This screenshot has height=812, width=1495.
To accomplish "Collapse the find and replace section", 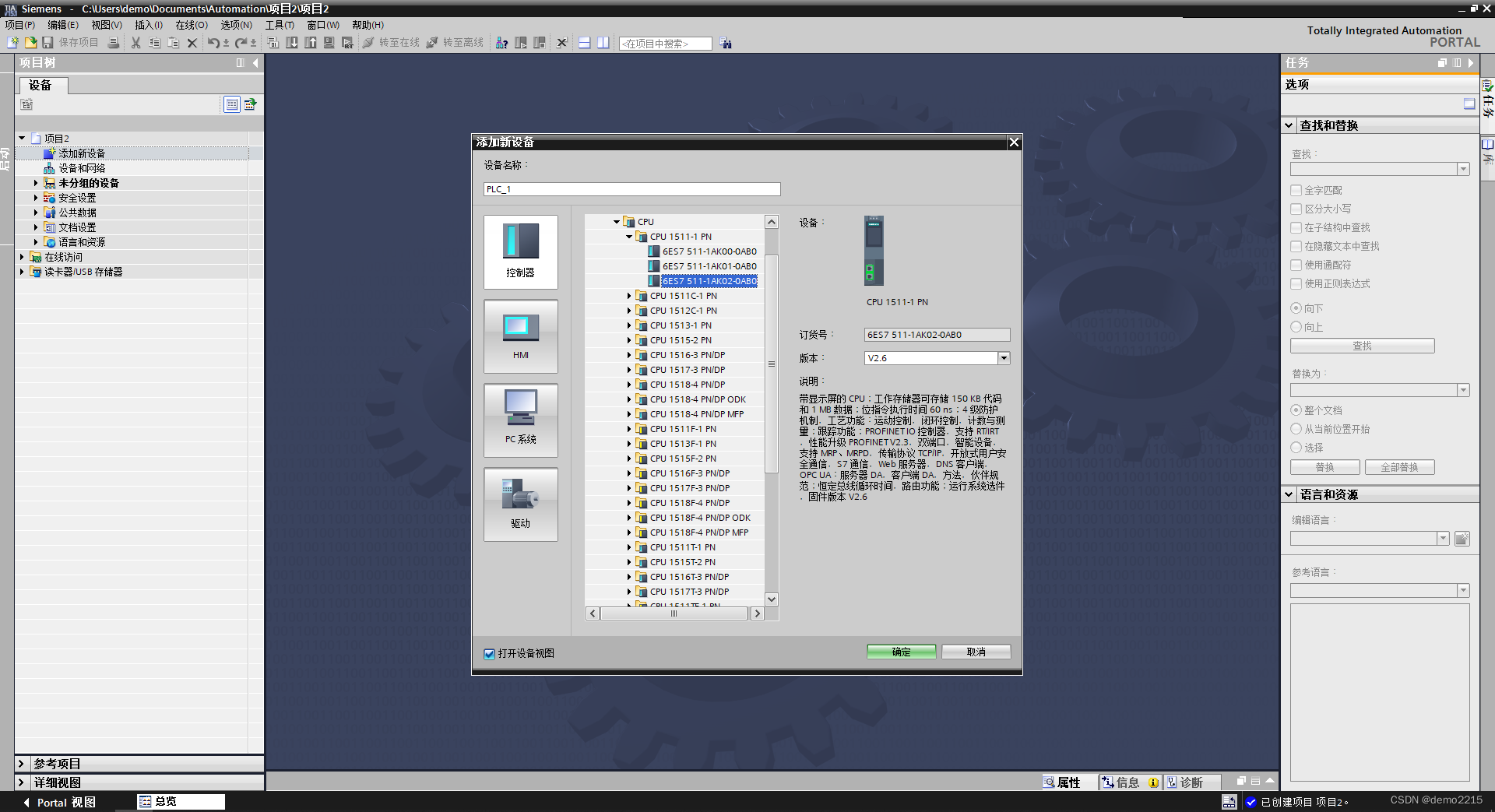I will pos(1289,125).
